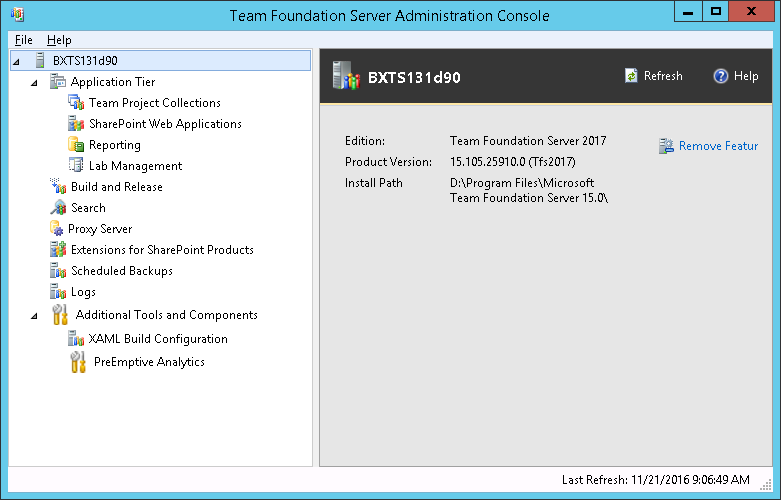Select Lab Management node
The width and height of the screenshot is (781, 500).
135,166
